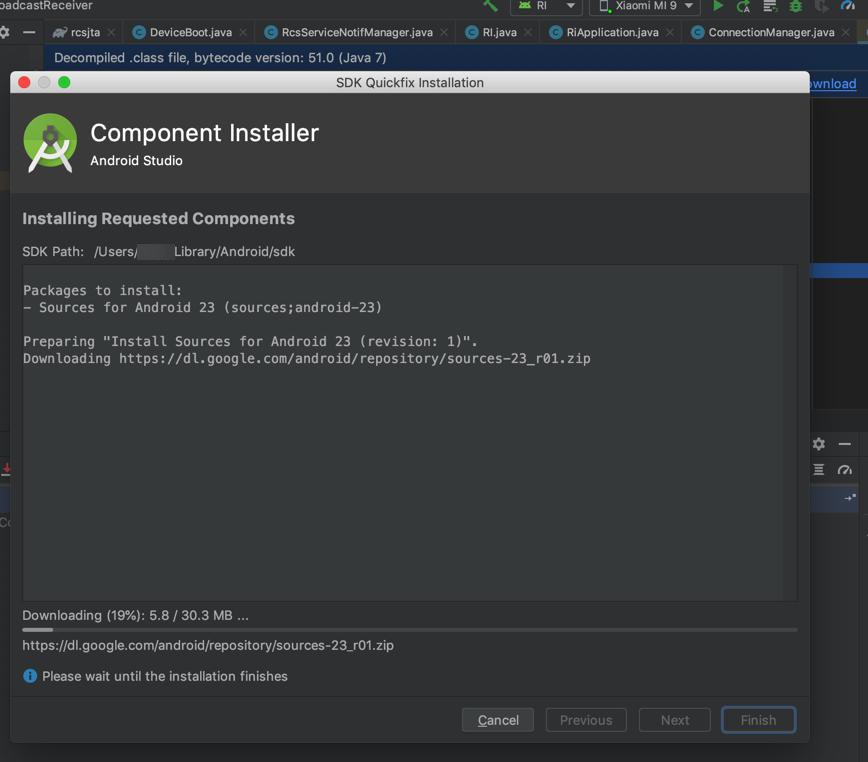
Task: Zoom the dialog with the green window button
Action: point(64,82)
